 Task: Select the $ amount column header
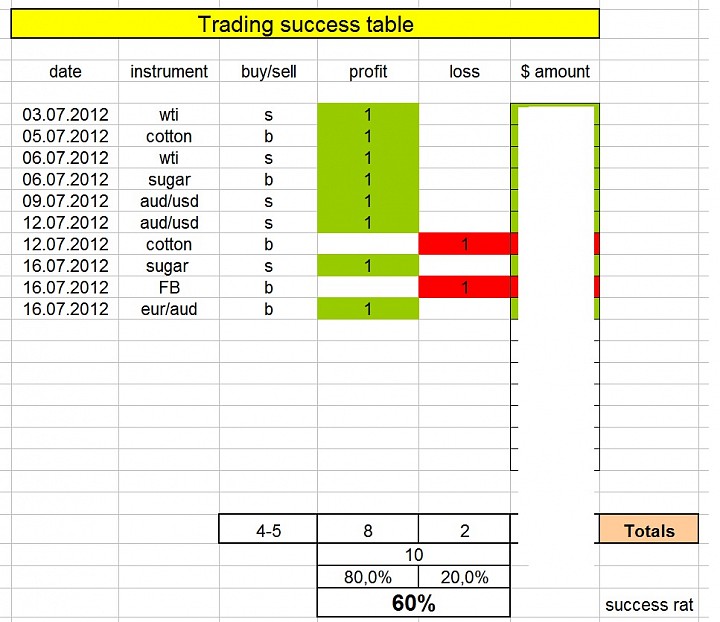point(555,71)
